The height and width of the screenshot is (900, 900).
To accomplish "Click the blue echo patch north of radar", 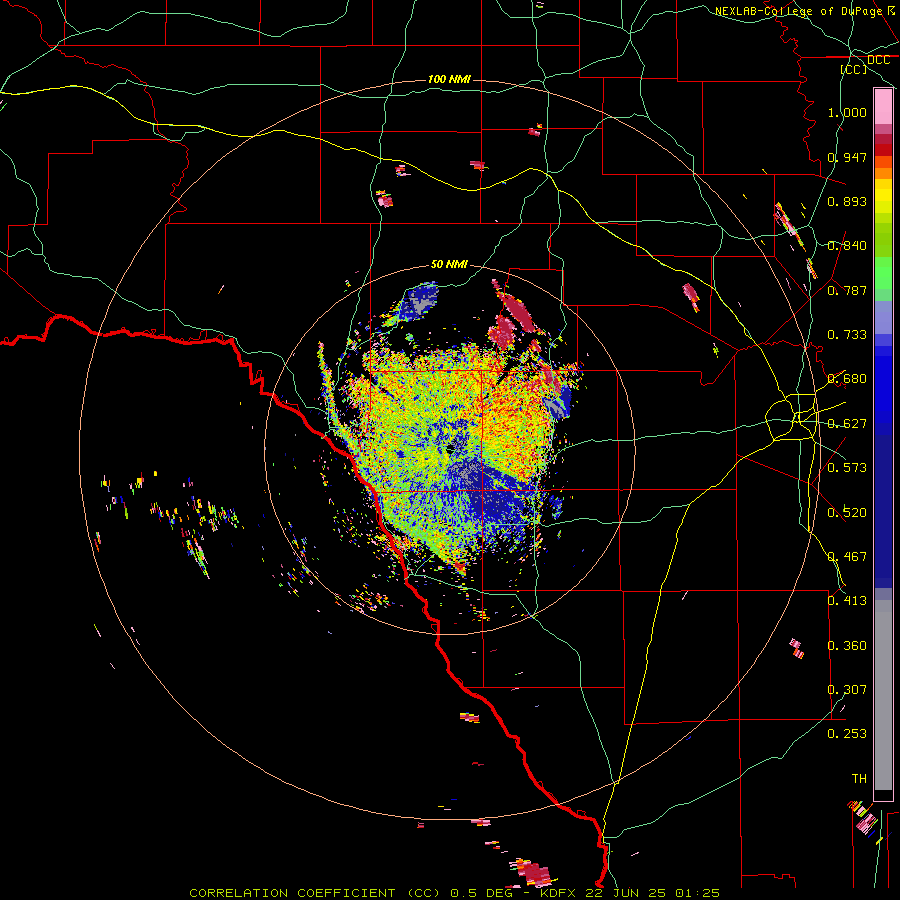I will pos(419,301).
